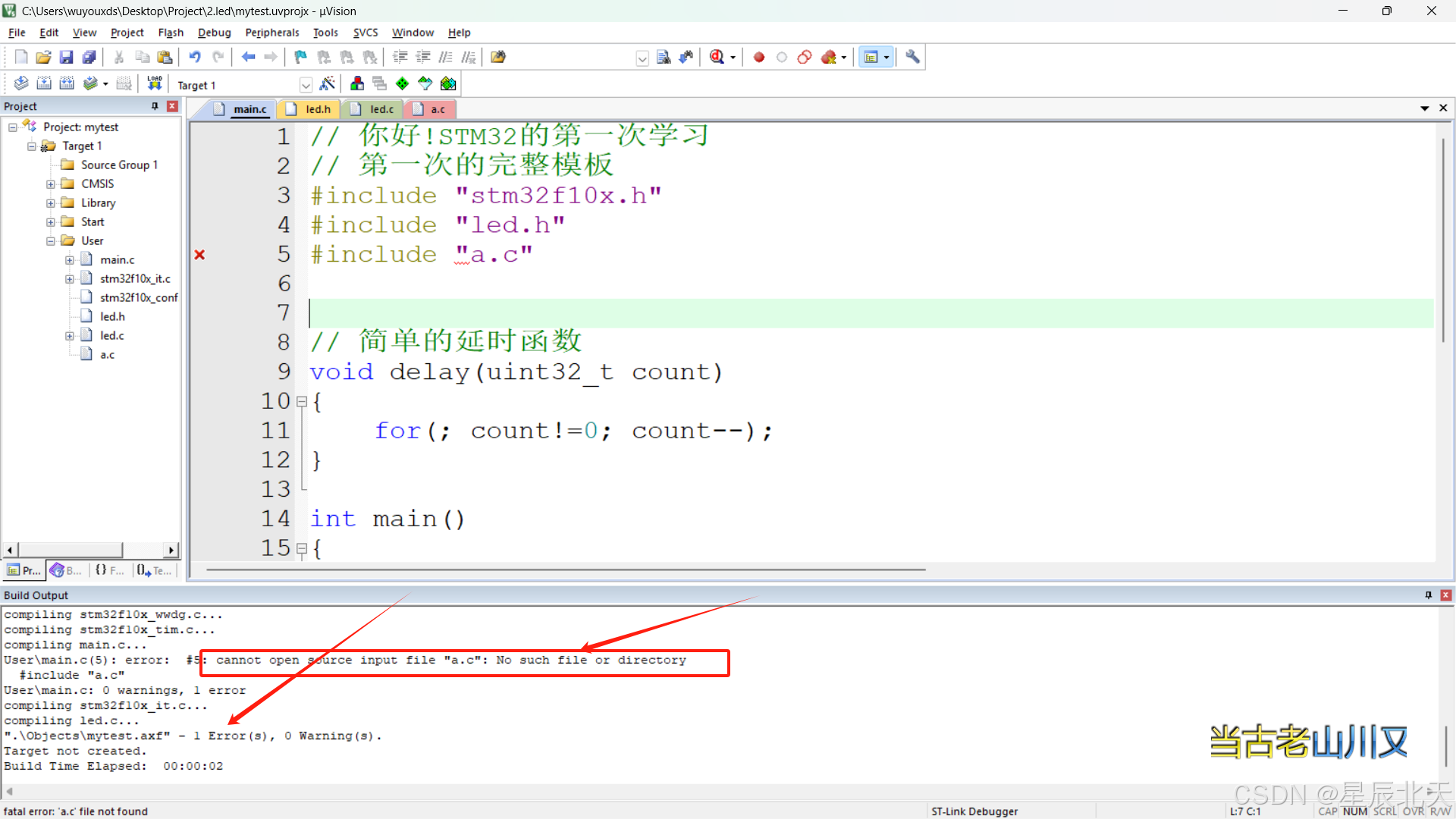Image resolution: width=1456 pixels, height=819 pixels.
Task: Click the Download (LOAD) to flash icon
Action: pos(155,83)
